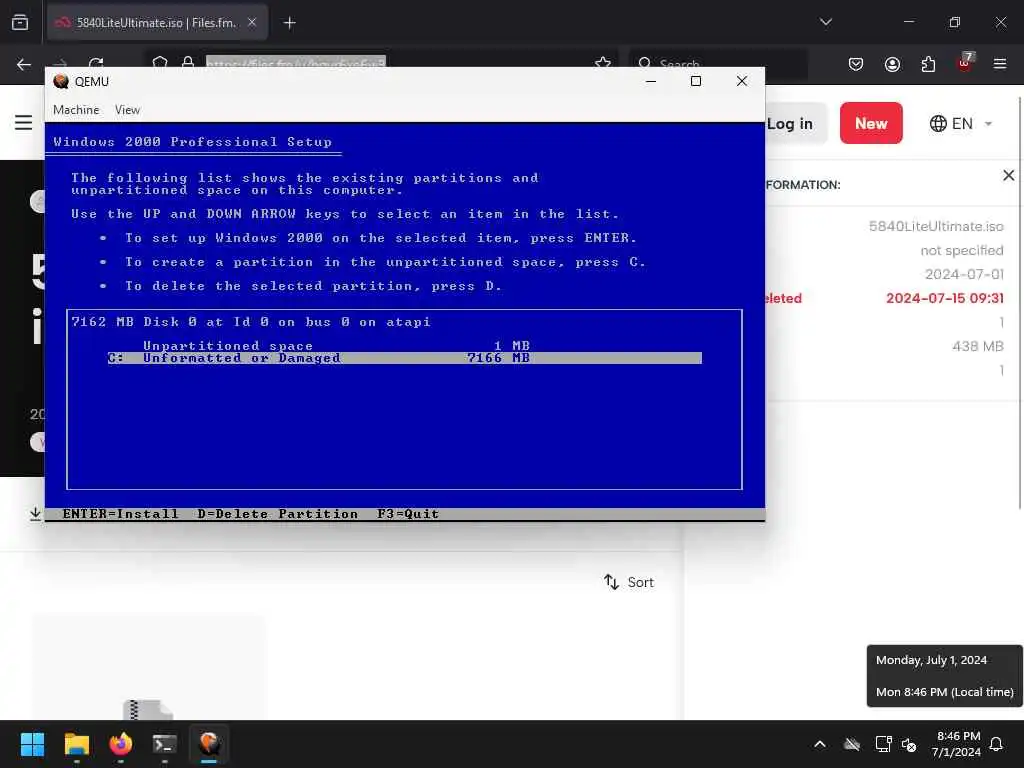Click the network display tray icon

click(884, 744)
